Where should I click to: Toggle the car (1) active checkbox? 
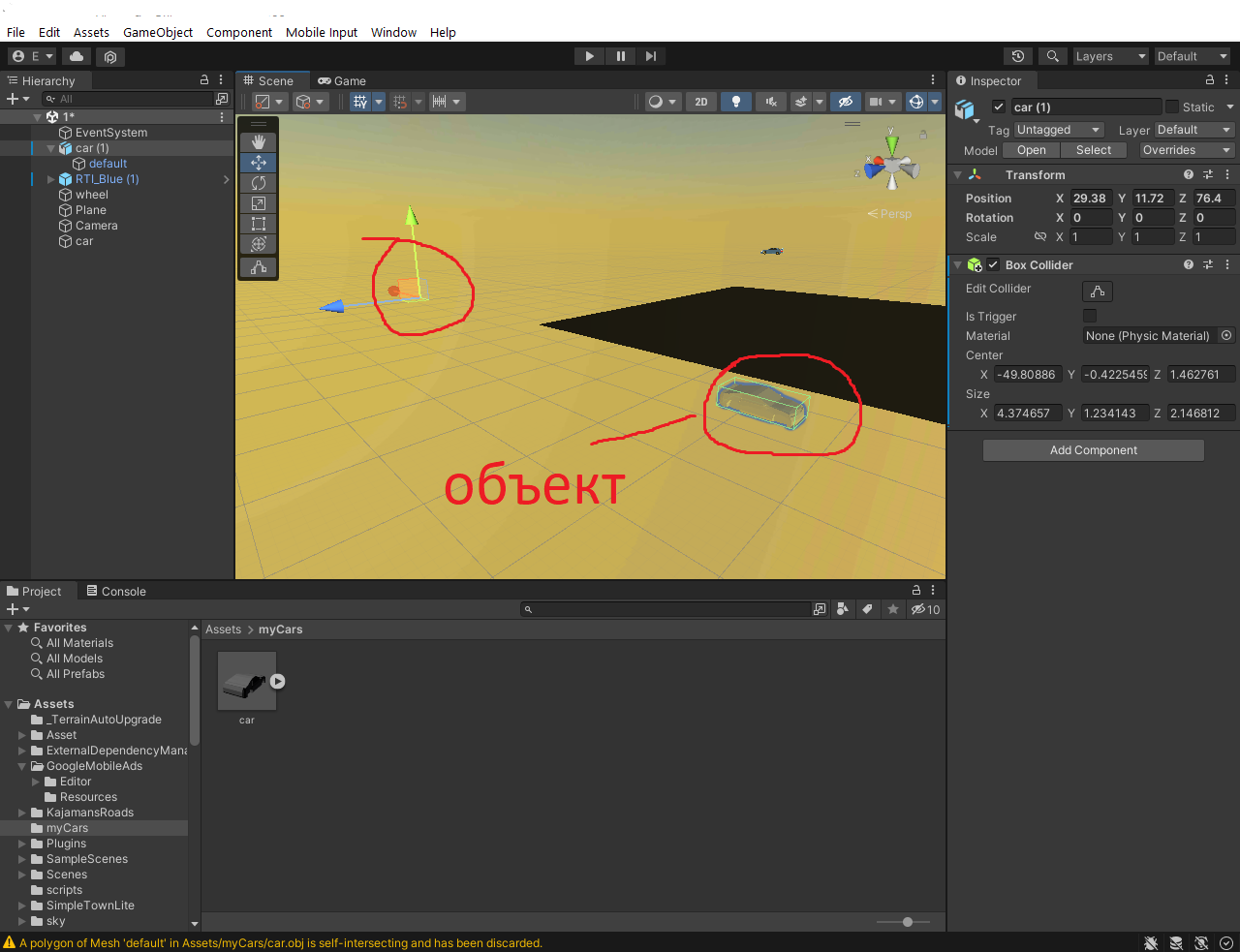[999, 107]
